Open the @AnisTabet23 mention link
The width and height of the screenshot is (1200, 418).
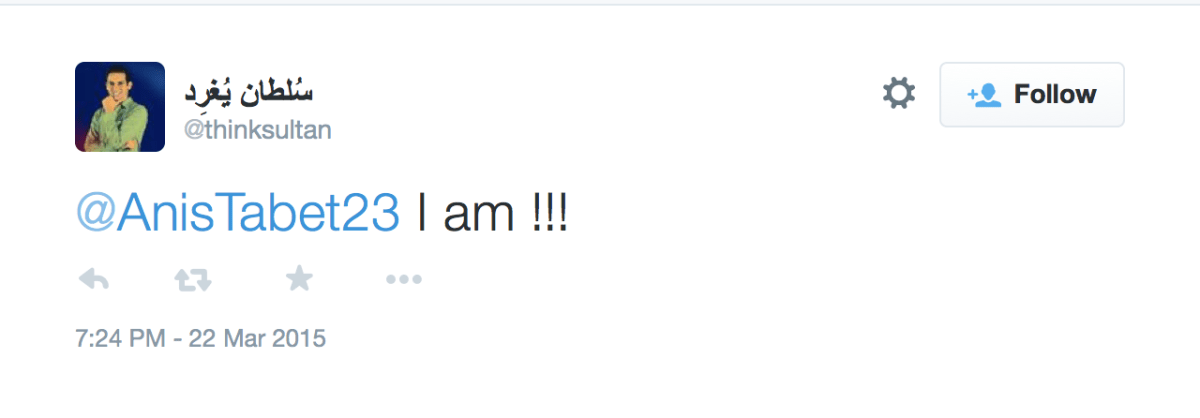[238, 214]
